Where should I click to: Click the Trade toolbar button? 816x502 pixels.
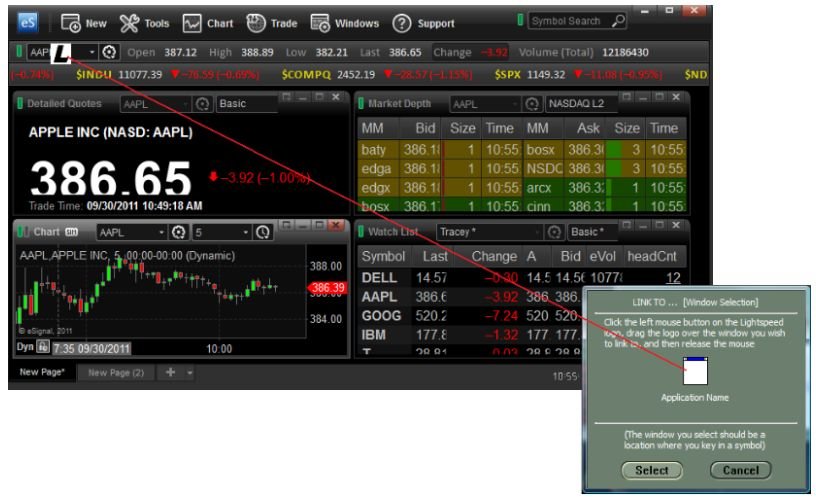pos(271,23)
